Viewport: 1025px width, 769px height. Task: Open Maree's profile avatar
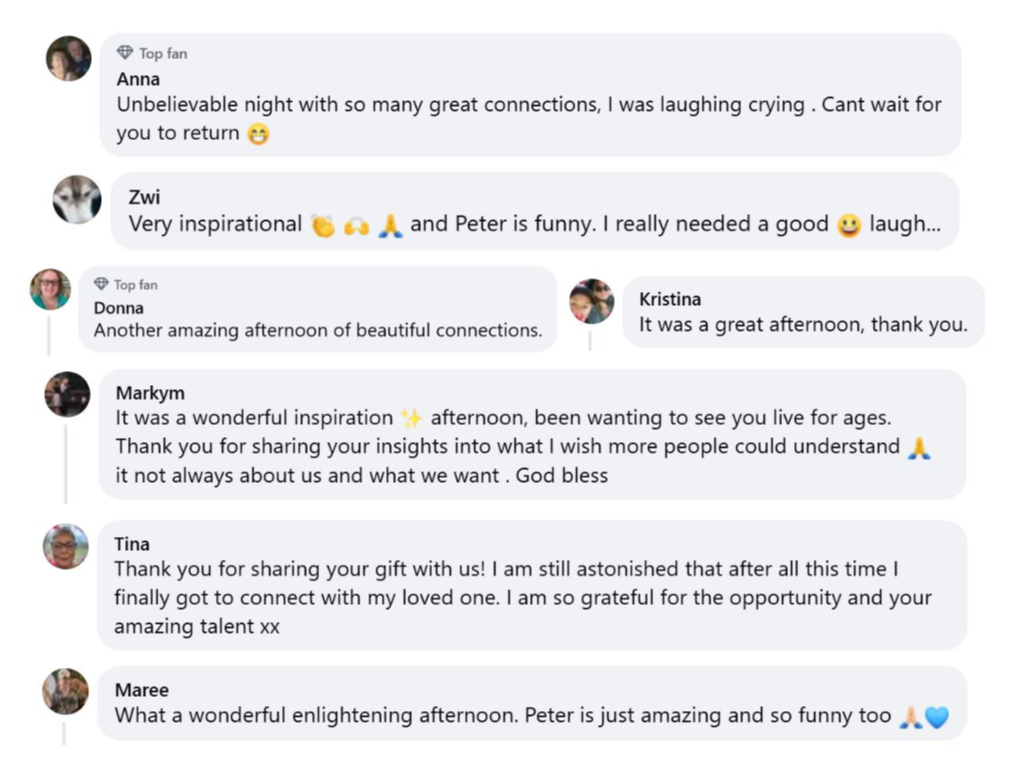click(x=65, y=691)
